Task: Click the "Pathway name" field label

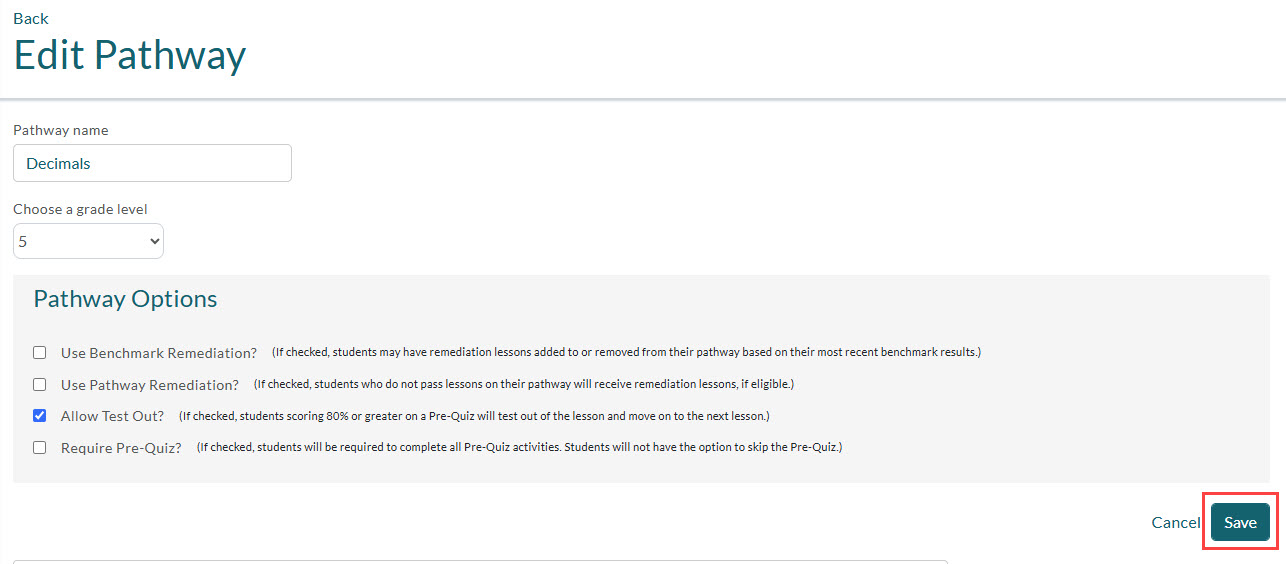Action: (61, 130)
